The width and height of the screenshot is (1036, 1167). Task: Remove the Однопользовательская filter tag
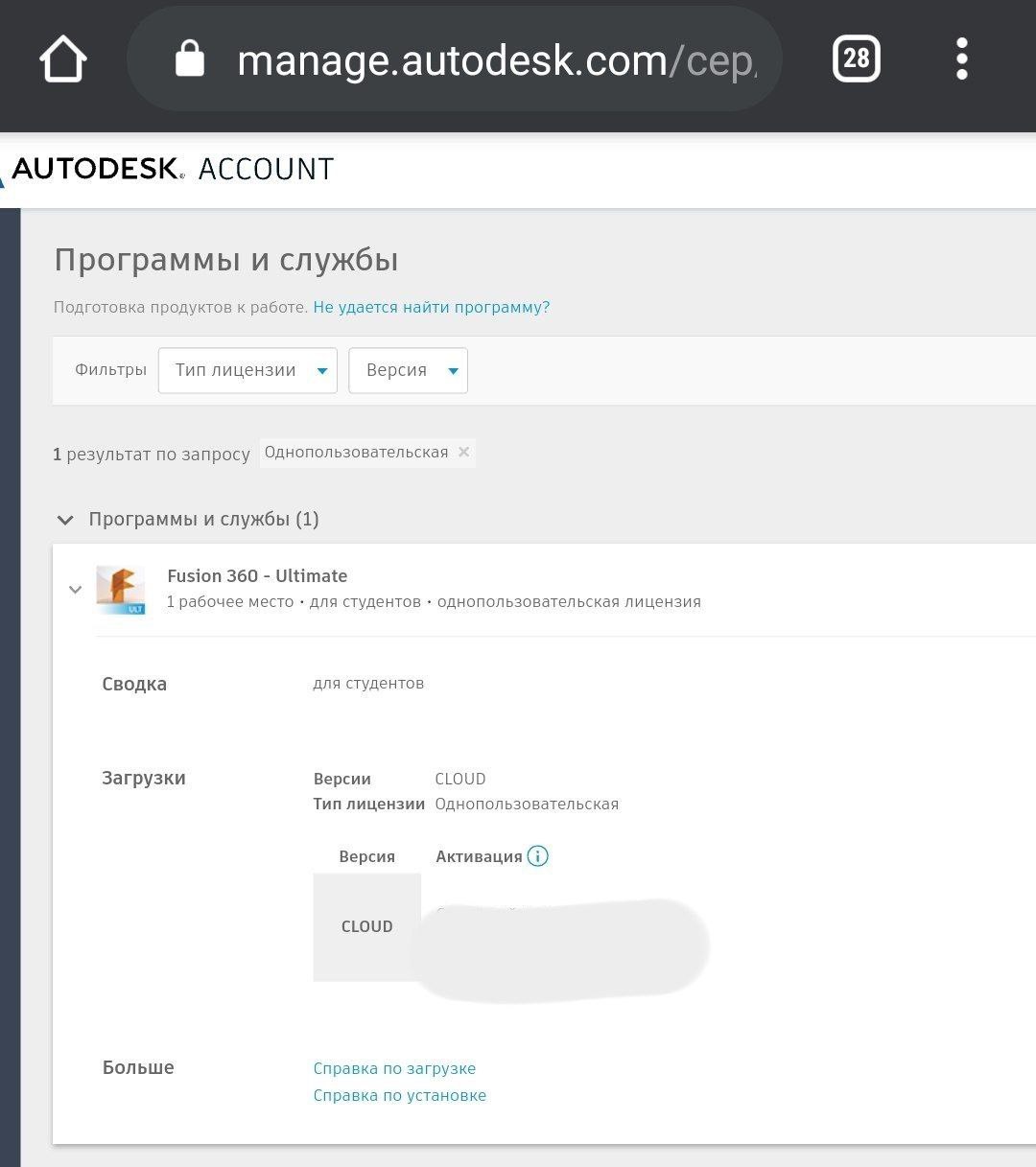pos(464,452)
